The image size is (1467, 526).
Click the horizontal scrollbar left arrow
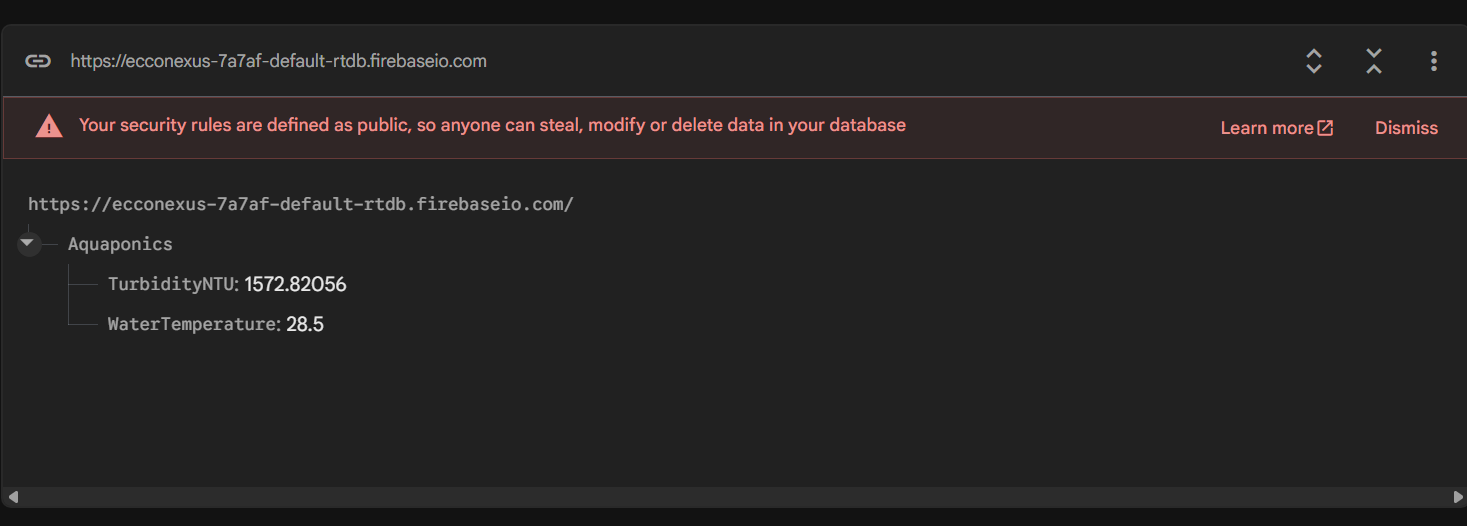point(12,497)
